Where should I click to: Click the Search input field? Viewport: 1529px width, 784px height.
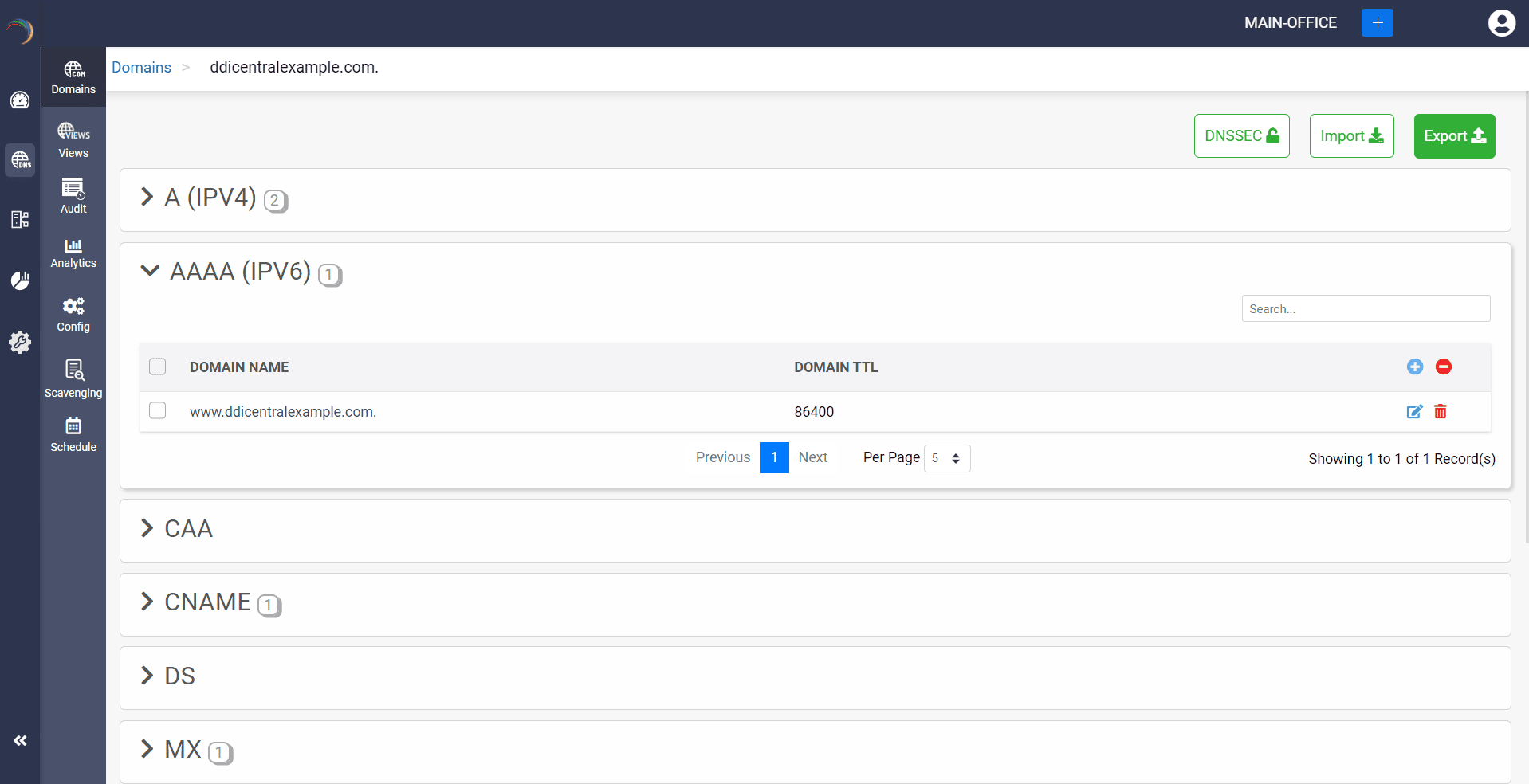[x=1365, y=309]
